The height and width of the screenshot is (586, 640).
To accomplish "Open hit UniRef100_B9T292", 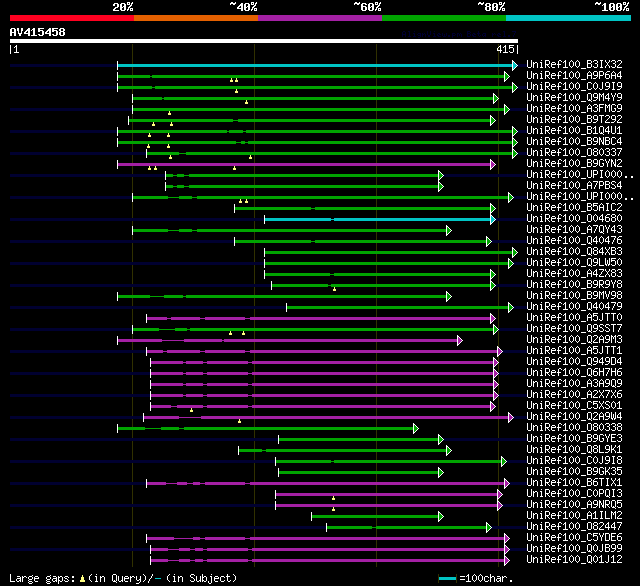I will coord(574,120).
